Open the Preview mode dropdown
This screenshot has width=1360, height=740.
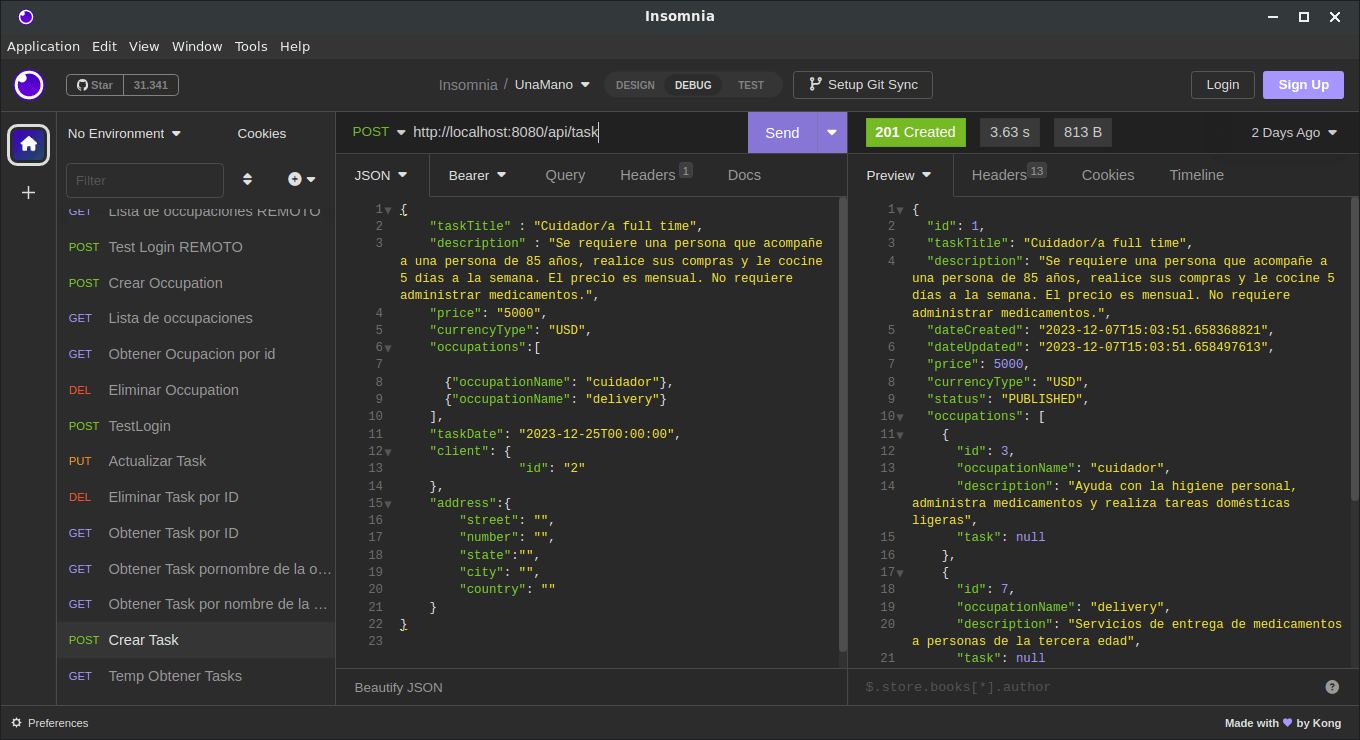click(x=899, y=175)
